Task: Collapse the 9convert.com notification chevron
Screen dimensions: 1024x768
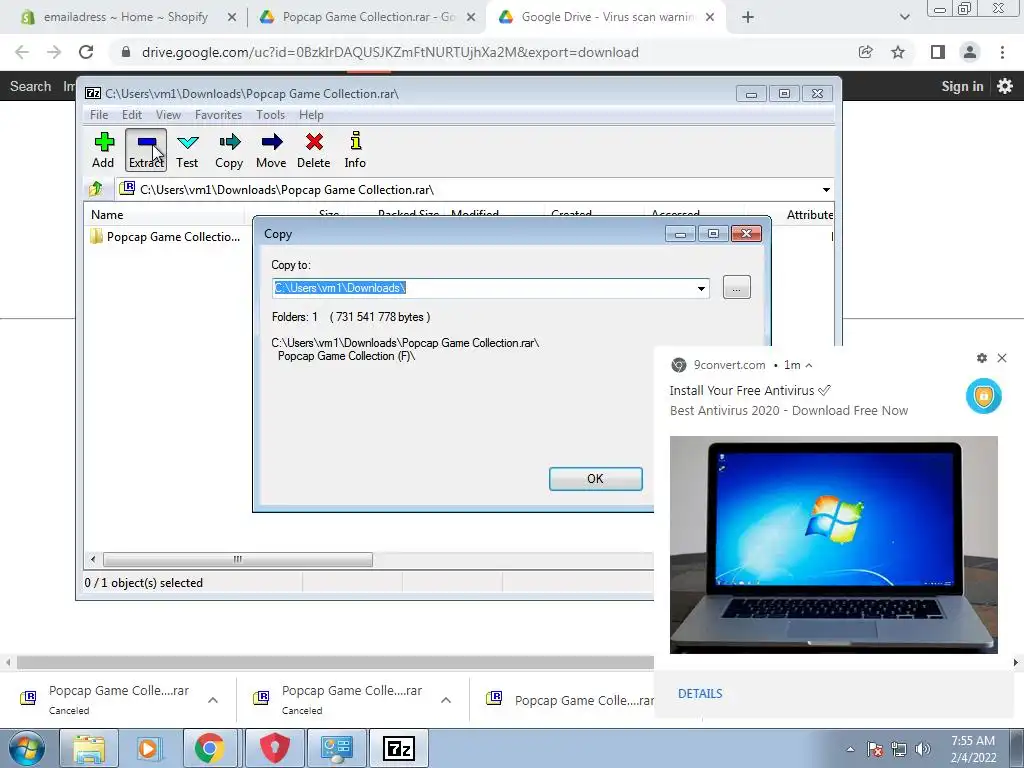Action: click(809, 365)
